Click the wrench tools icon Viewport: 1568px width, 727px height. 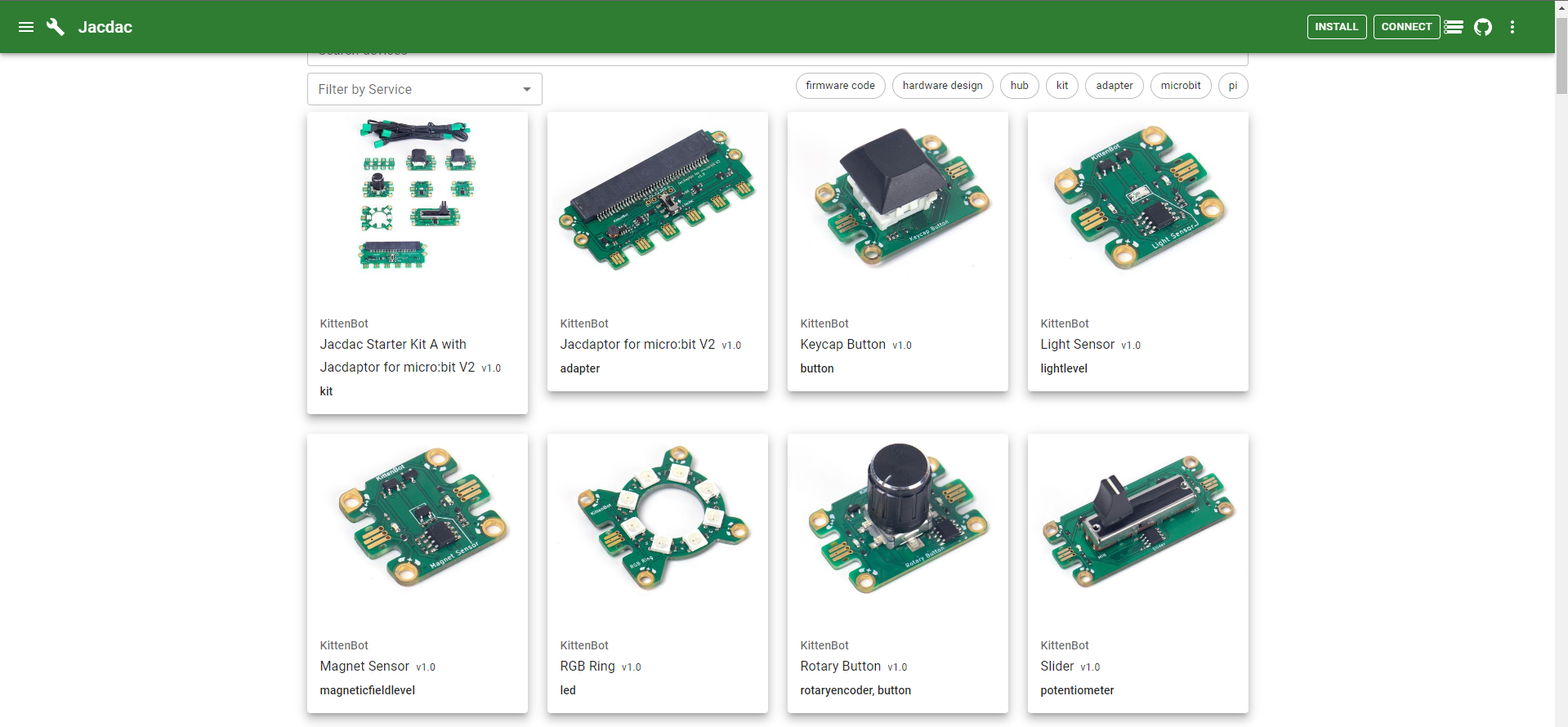[56, 27]
